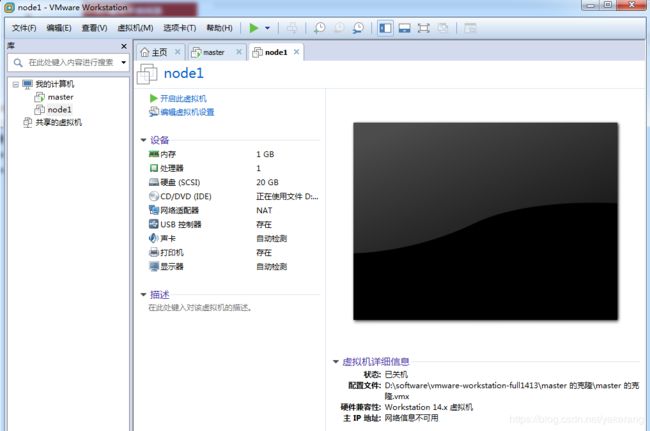Click the large node1 VM title icon
Viewport: 650px width, 431px height.
(x=147, y=74)
